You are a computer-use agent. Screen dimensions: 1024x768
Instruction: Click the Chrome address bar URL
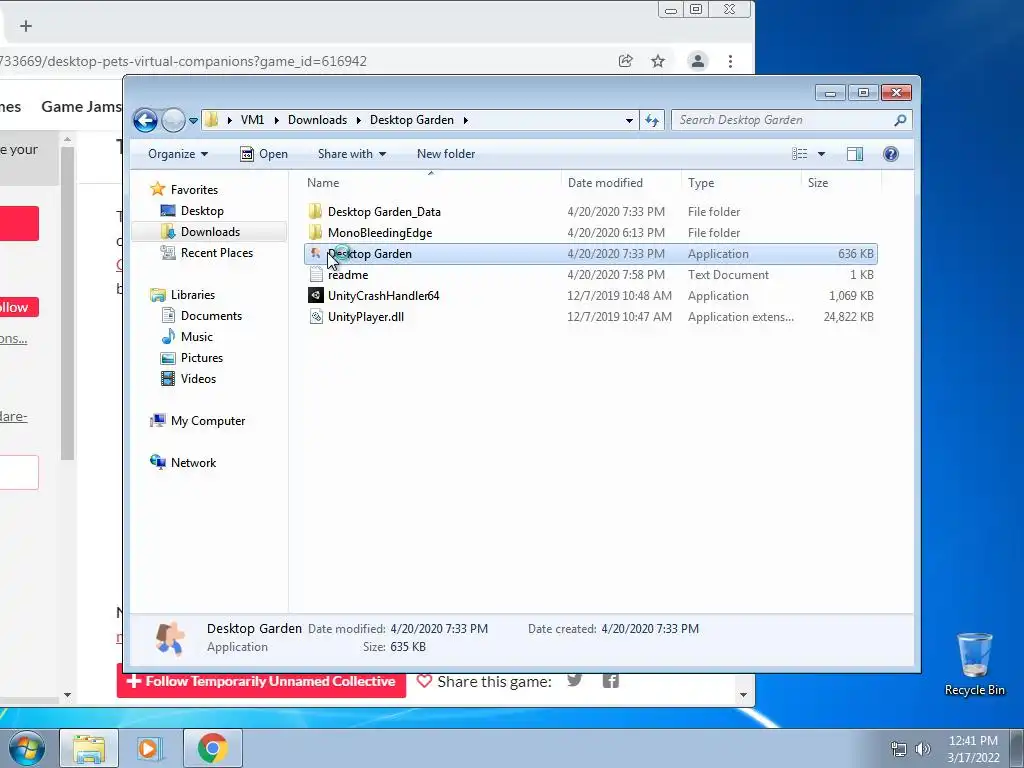pos(184,61)
